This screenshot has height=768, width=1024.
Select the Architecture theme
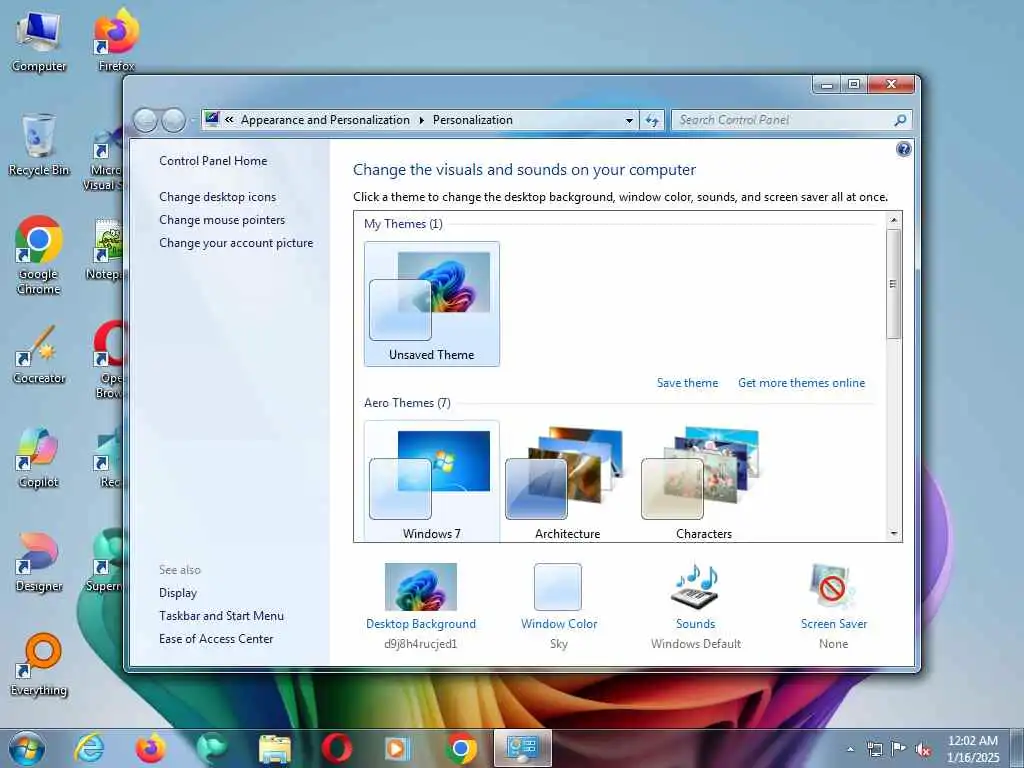click(568, 481)
